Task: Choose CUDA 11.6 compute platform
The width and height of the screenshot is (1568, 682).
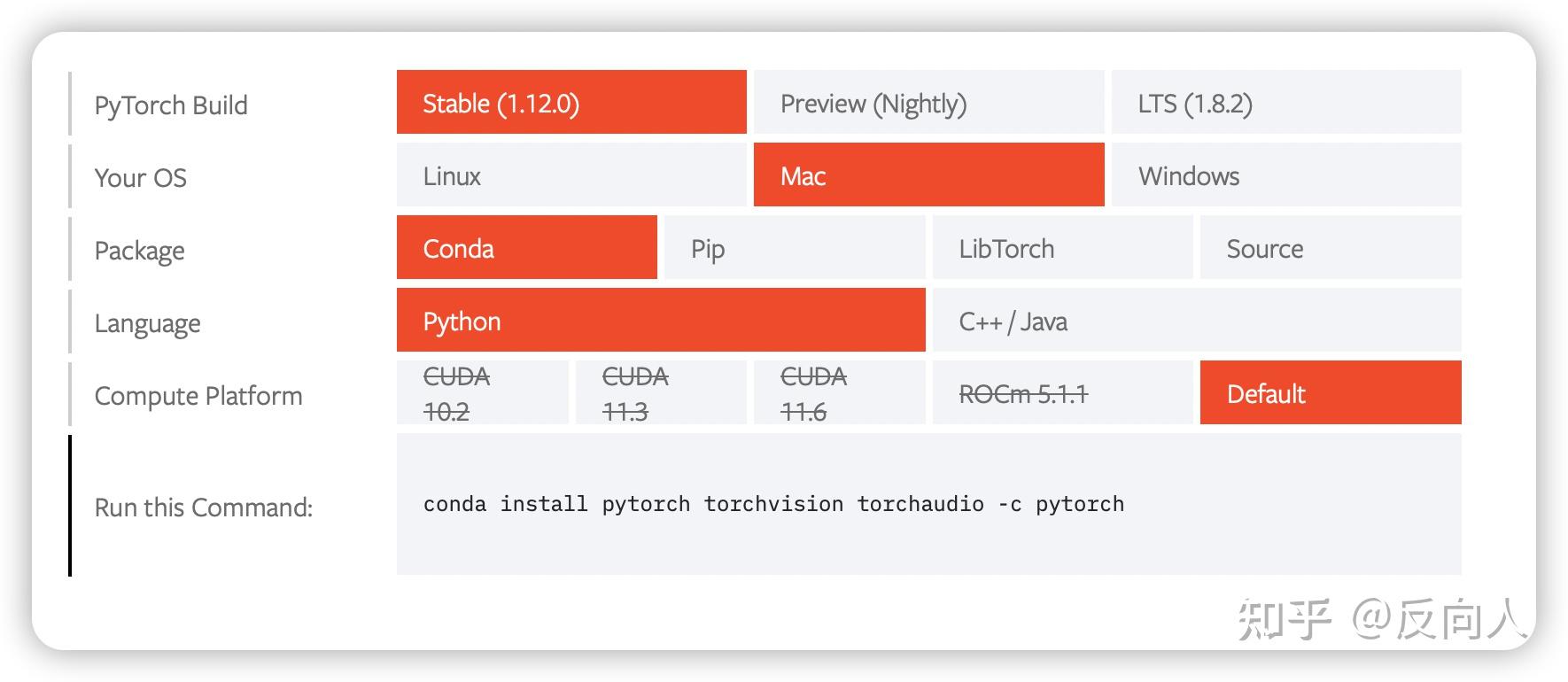Action: tap(839, 392)
